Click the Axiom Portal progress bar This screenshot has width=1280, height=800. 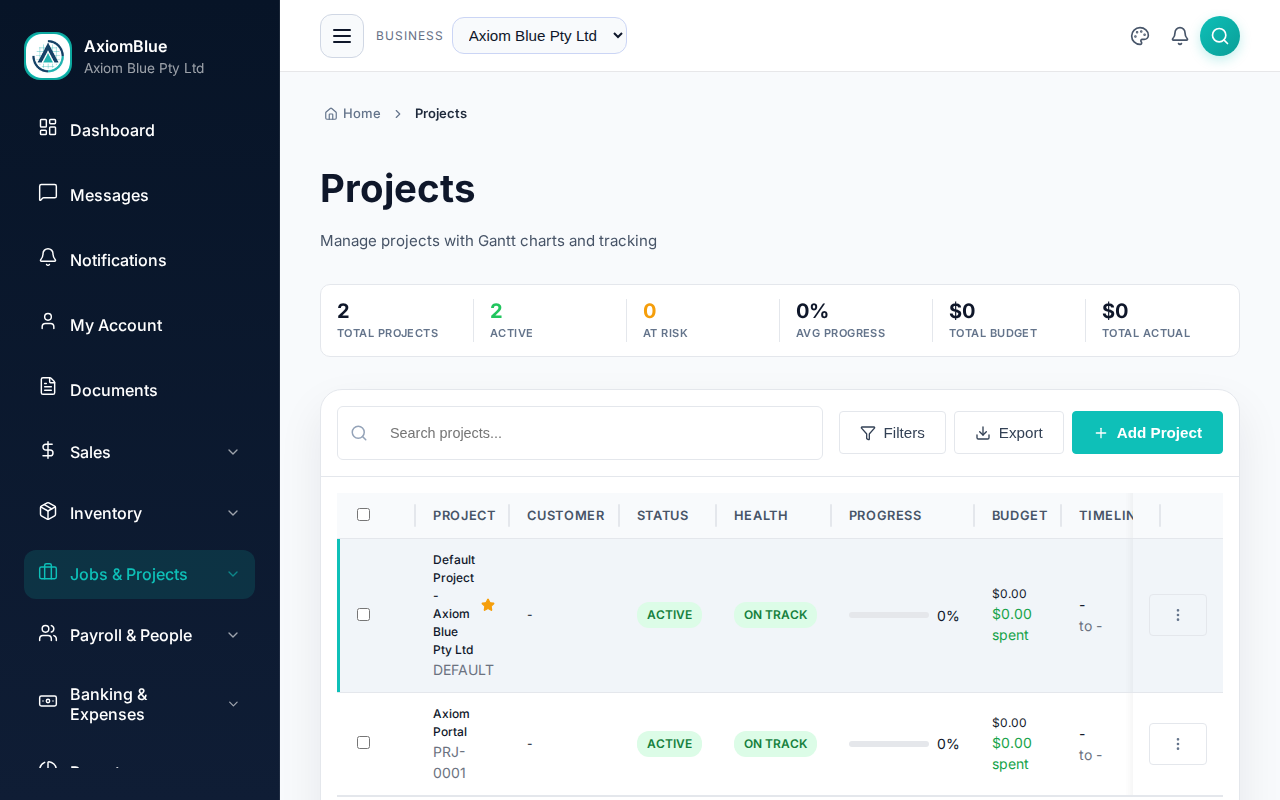[x=889, y=744]
